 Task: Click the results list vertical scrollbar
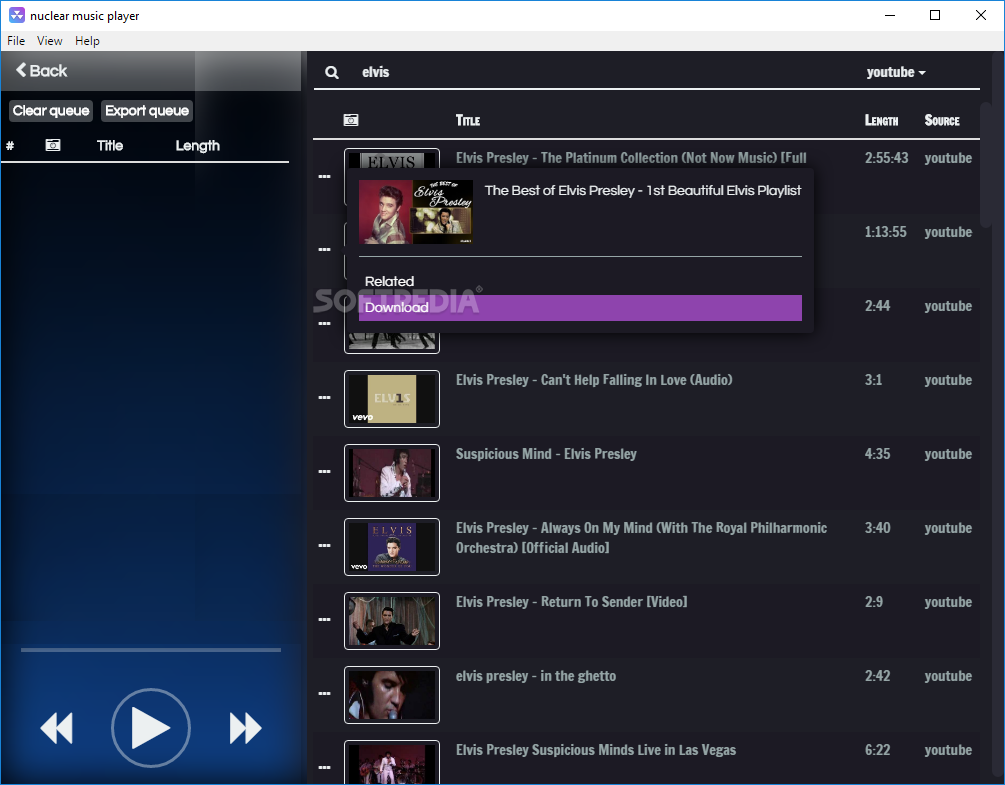(x=986, y=163)
